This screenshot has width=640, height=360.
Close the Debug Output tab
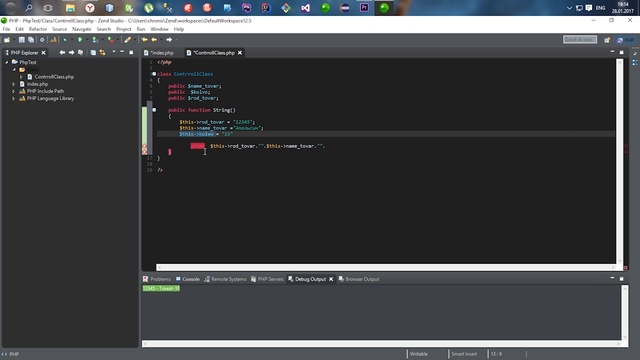331,279
